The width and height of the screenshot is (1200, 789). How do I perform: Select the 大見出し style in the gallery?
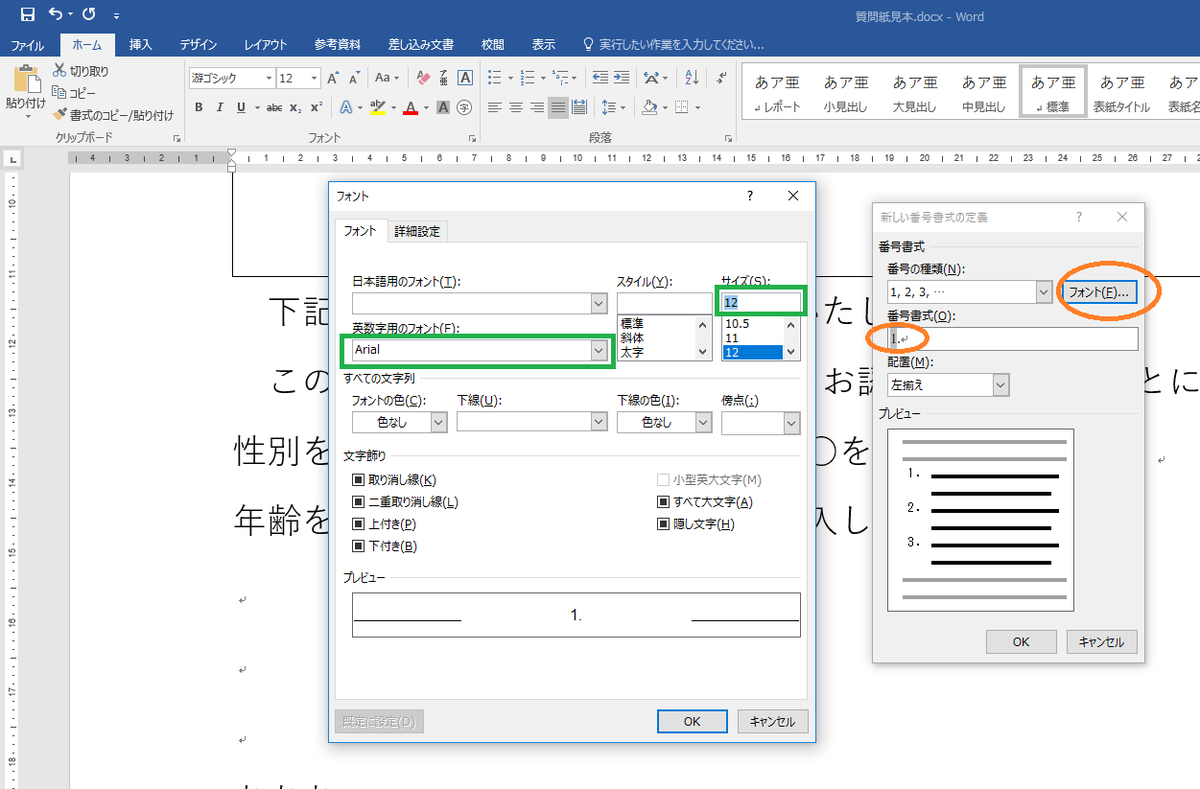pyautogui.click(x=915, y=92)
